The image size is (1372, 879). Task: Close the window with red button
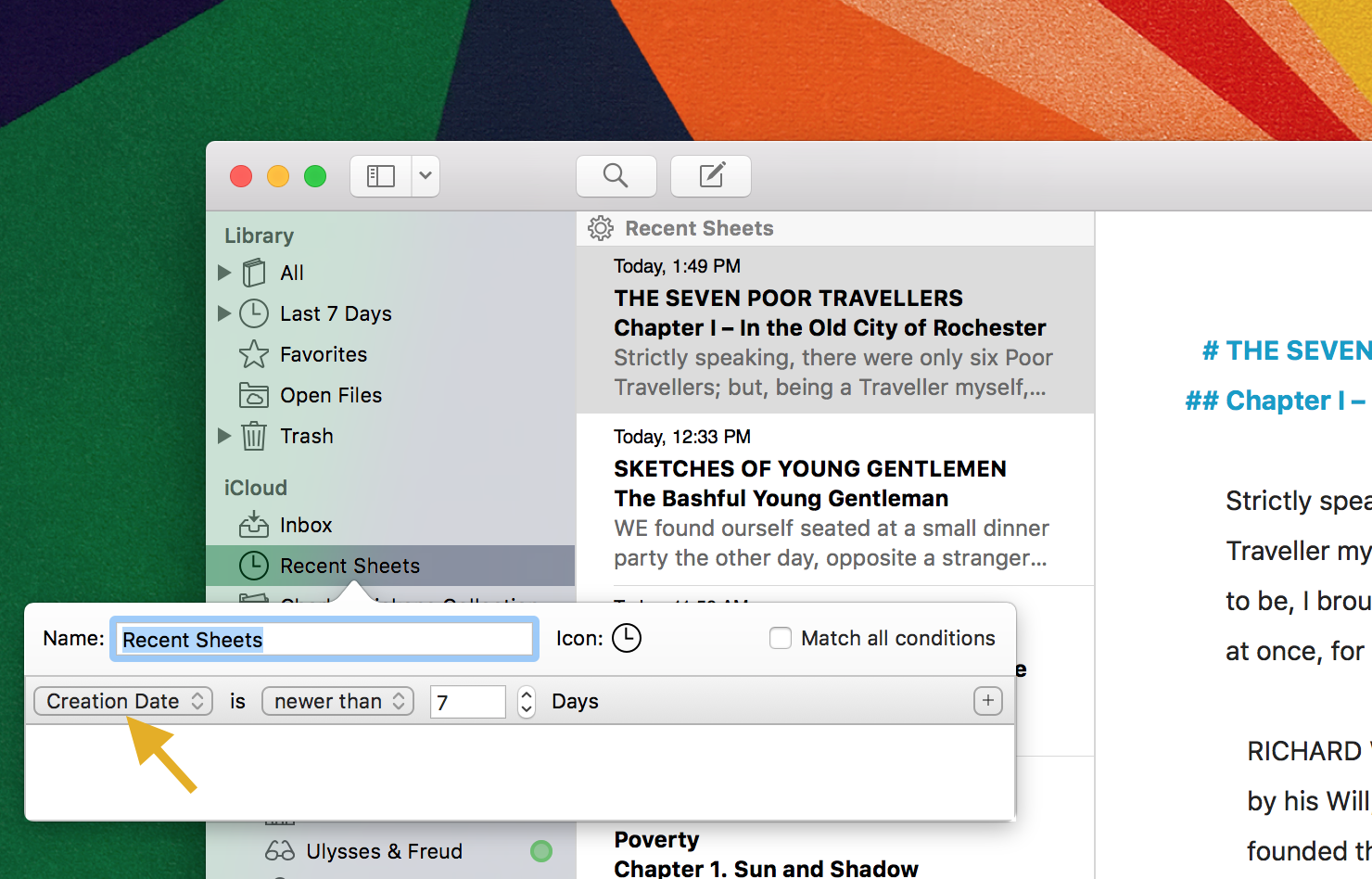point(241,176)
